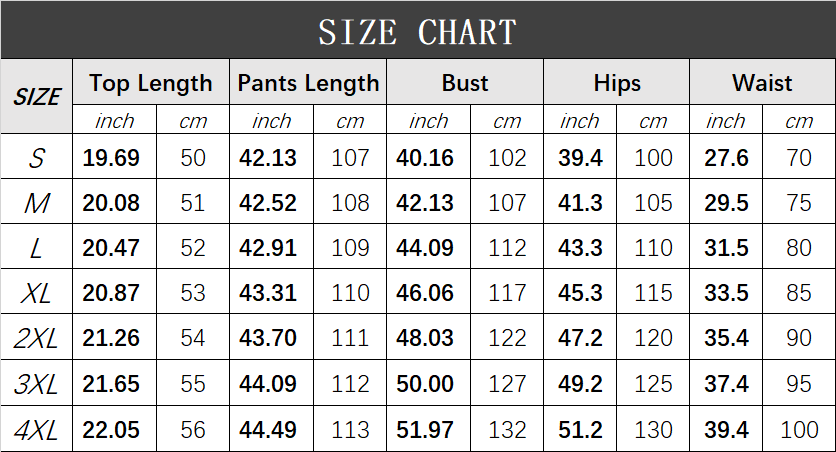Click the 2XL size row label
This screenshot has width=836, height=452.
37,339
